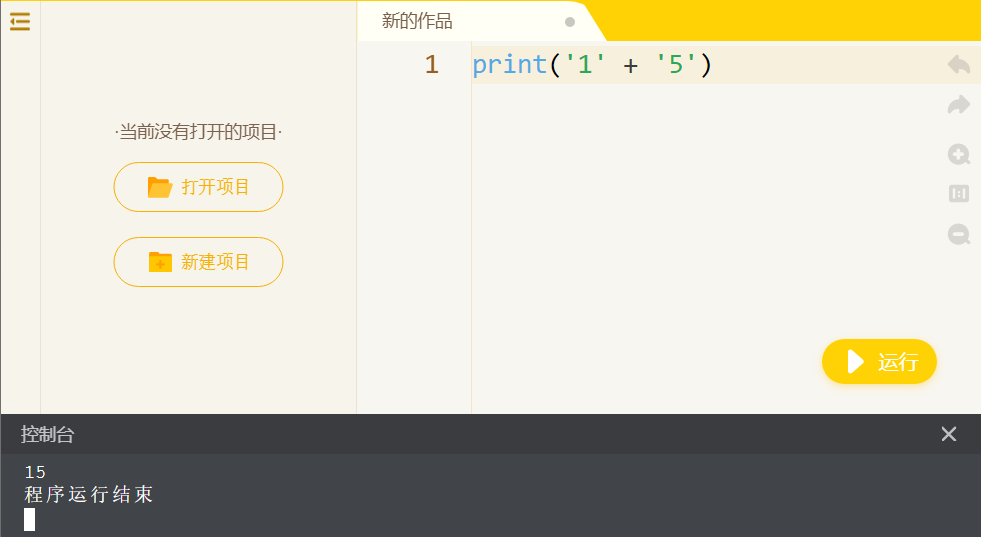The width and height of the screenshot is (981, 537).
Task: Click the '5' string literal in code
Action: pyautogui.click(x=676, y=64)
